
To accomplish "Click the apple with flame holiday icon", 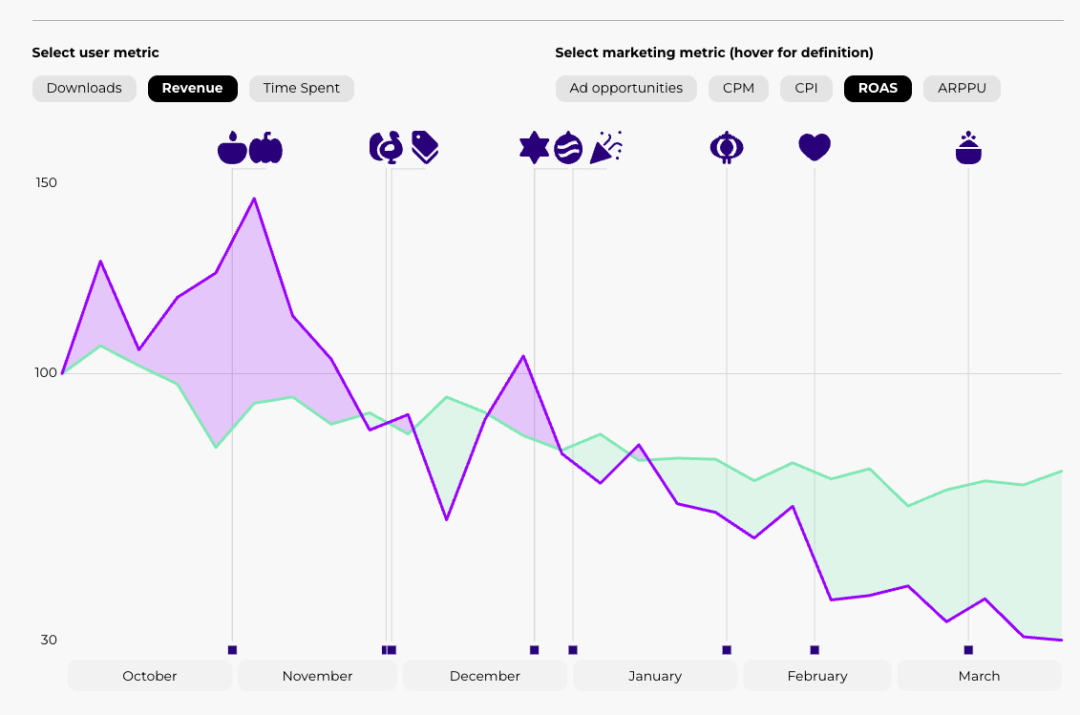I will point(232,147).
